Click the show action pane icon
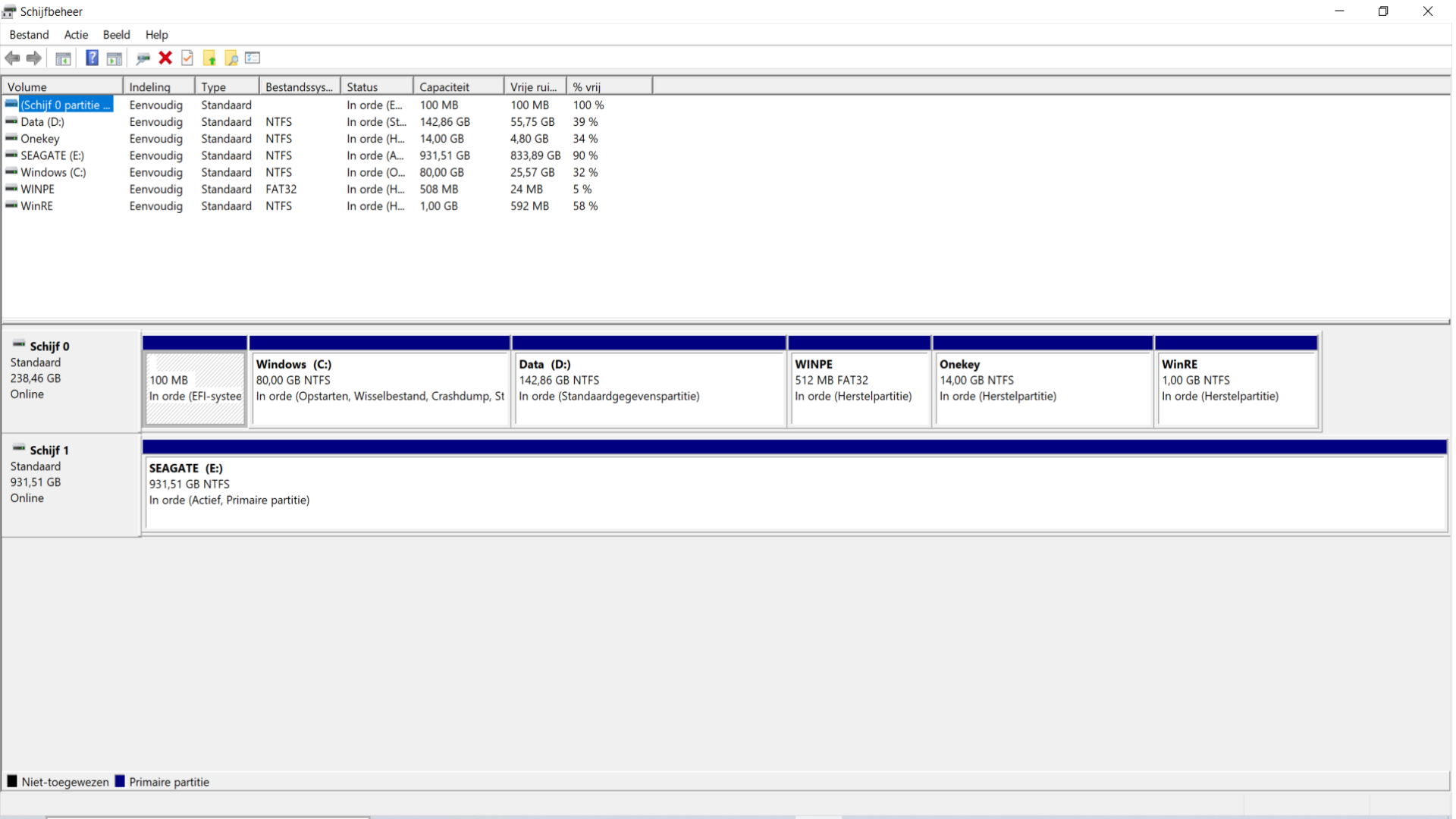Image resolution: width=1456 pixels, height=819 pixels. coord(115,58)
